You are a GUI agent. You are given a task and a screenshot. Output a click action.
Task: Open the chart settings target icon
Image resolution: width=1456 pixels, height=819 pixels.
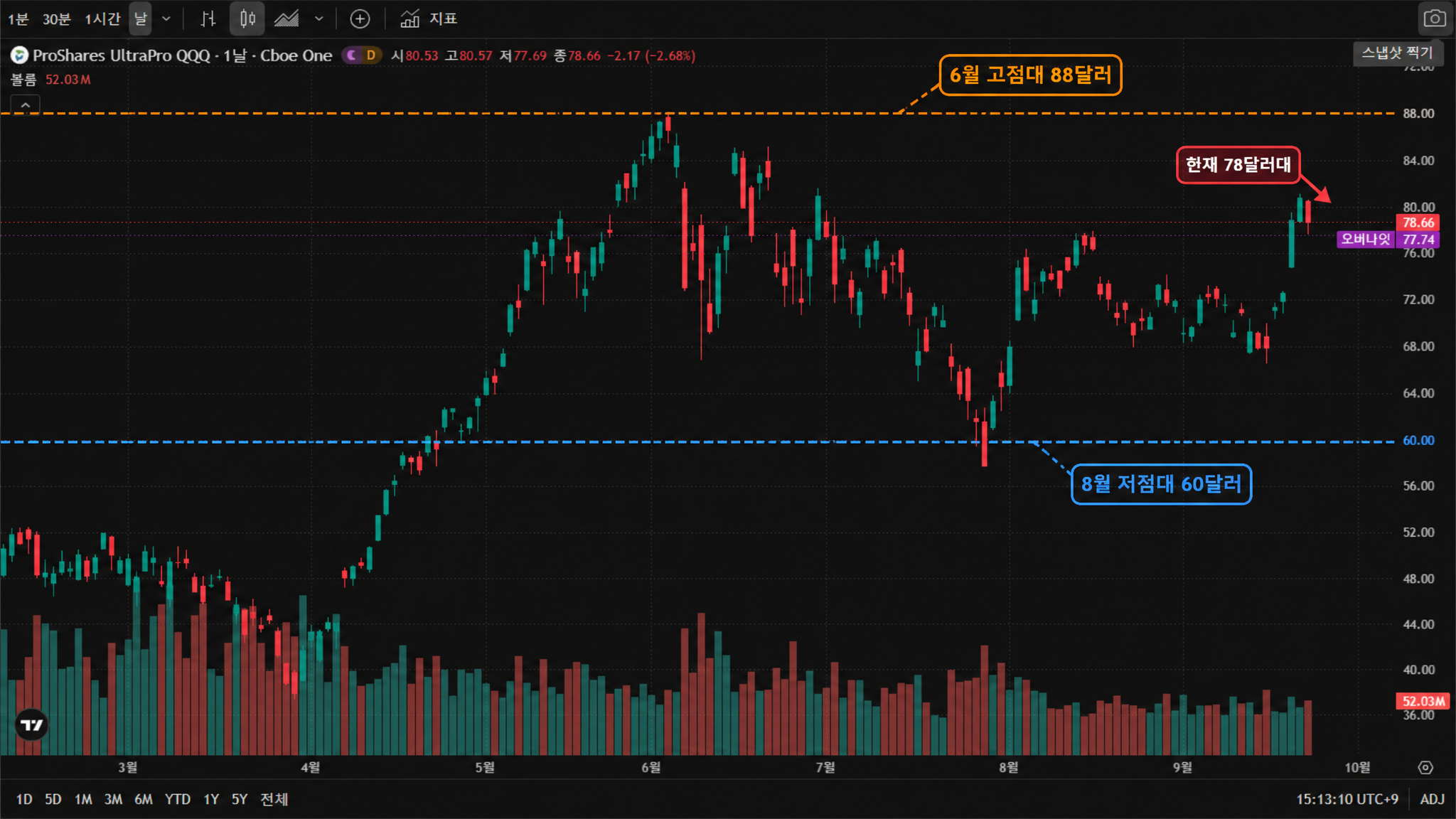[x=1425, y=767]
